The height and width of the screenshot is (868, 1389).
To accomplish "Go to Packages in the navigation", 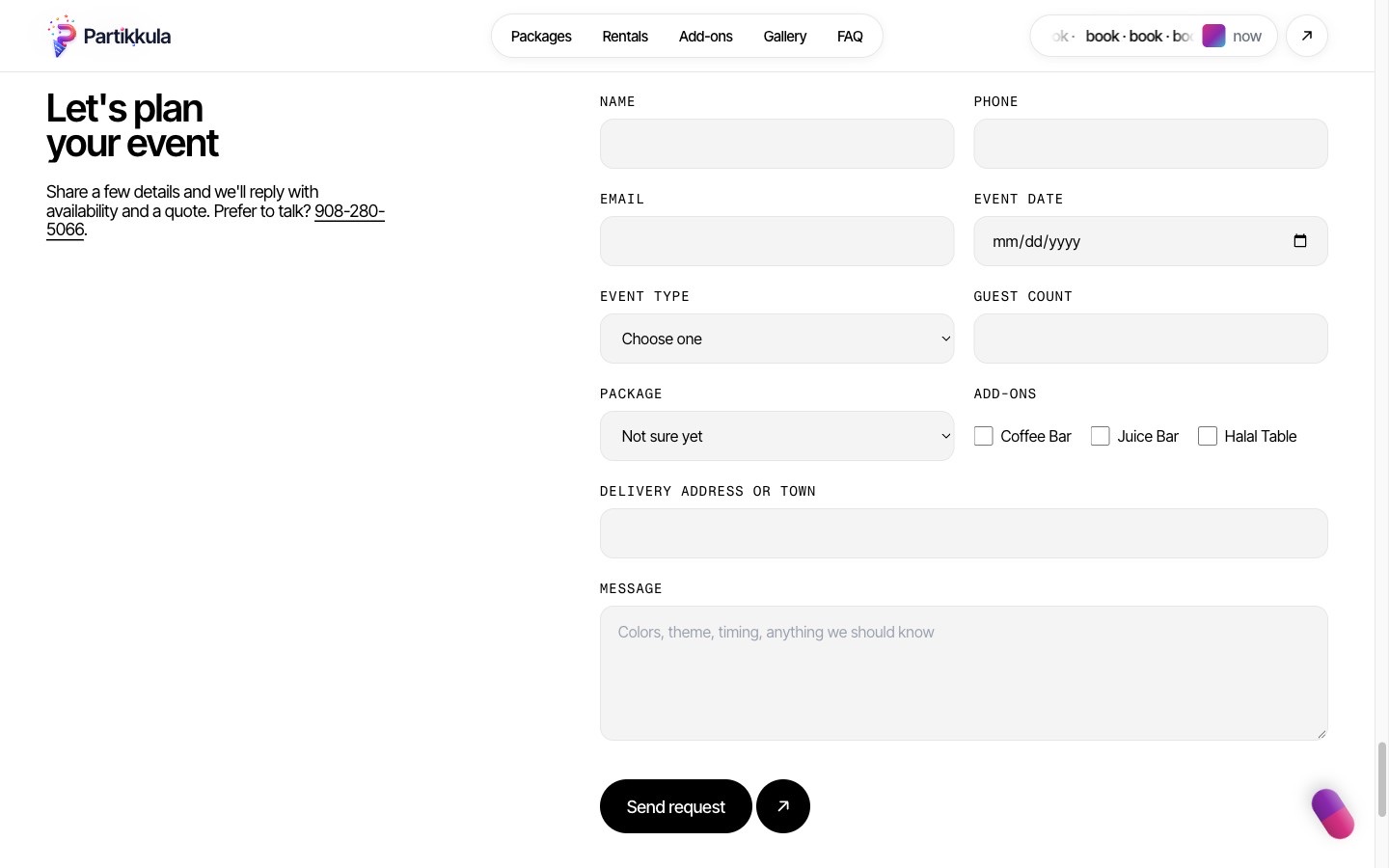I will 541,36.
